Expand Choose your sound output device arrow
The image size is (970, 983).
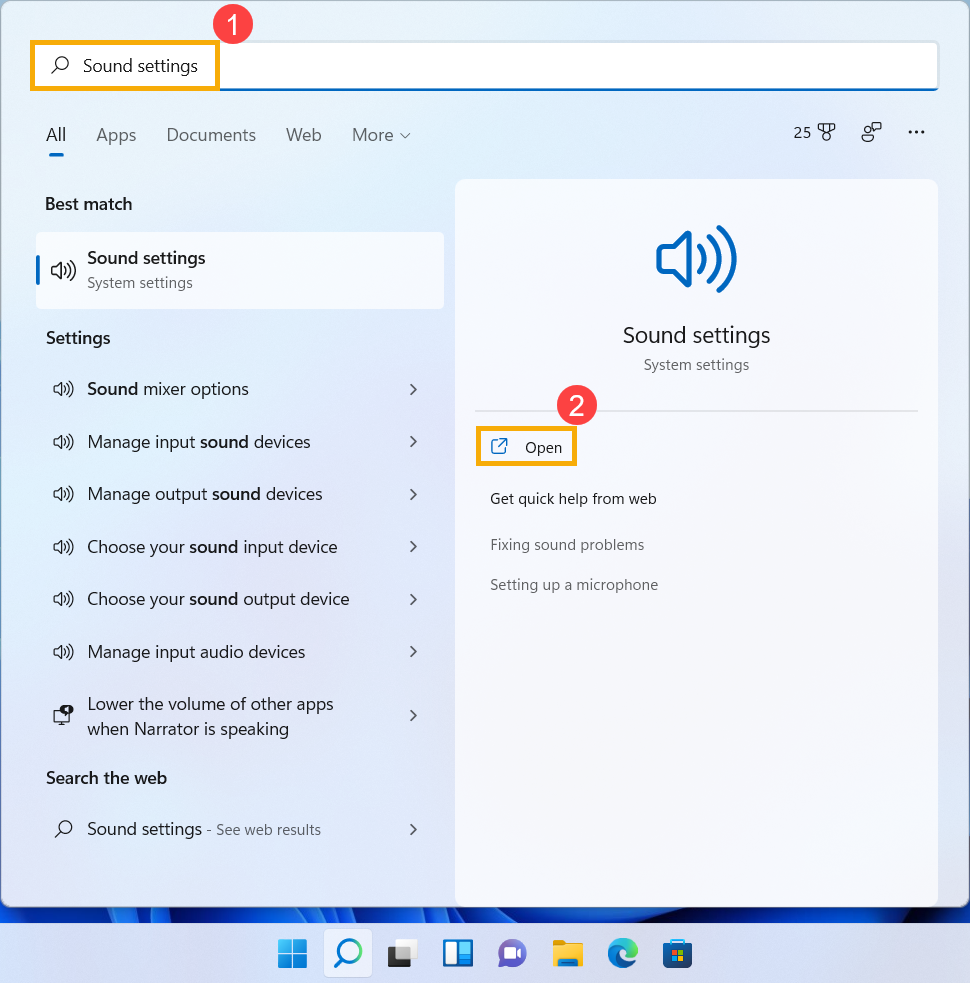click(413, 599)
